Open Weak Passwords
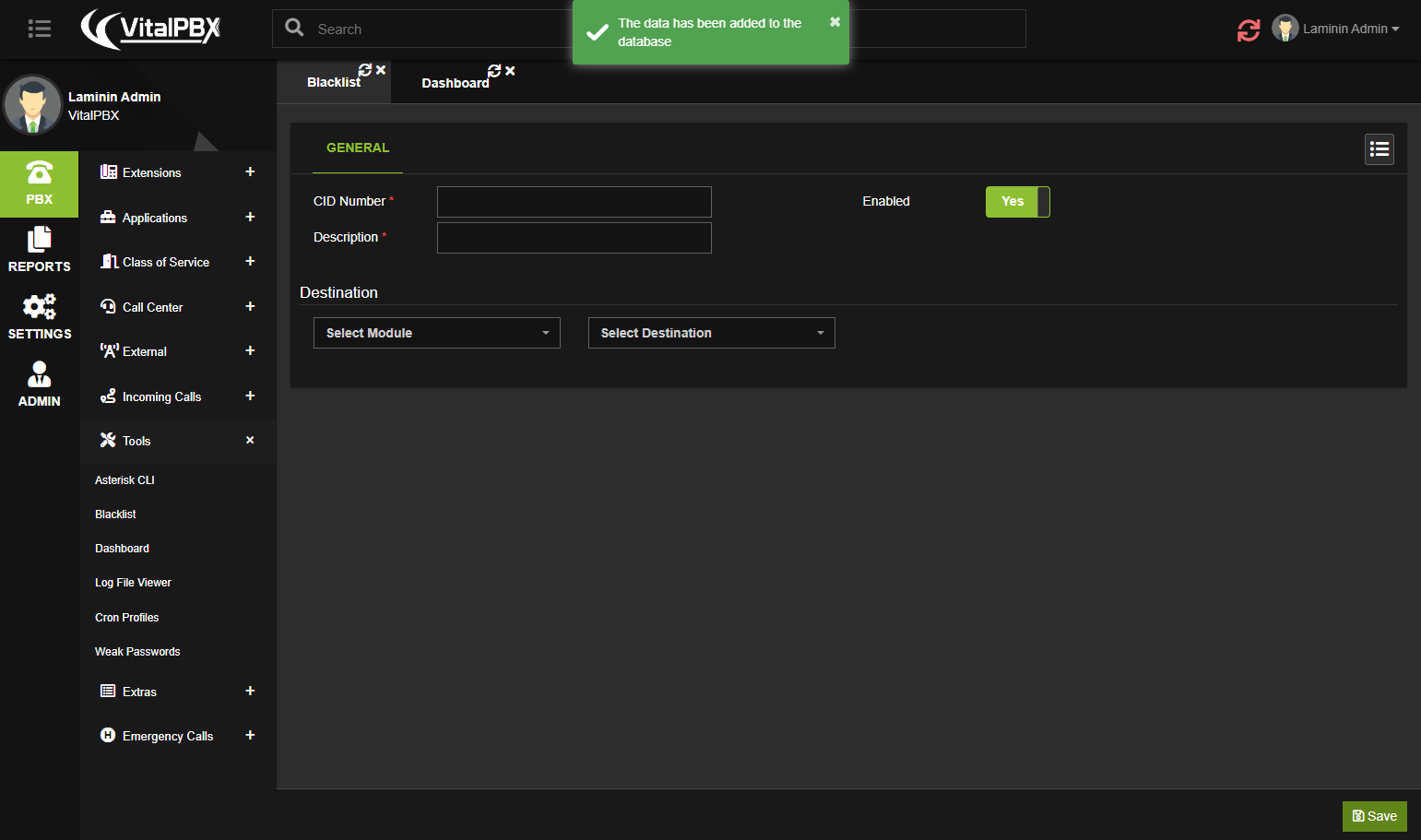The height and width of the screenshot is (840, 1421). [x=137, y=652]
